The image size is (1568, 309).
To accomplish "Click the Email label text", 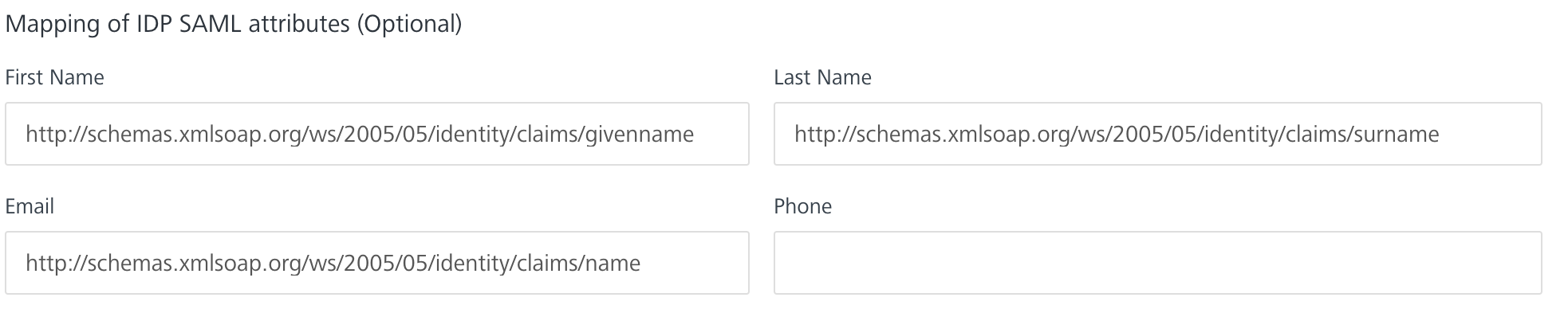I will (x=30, y=206).
